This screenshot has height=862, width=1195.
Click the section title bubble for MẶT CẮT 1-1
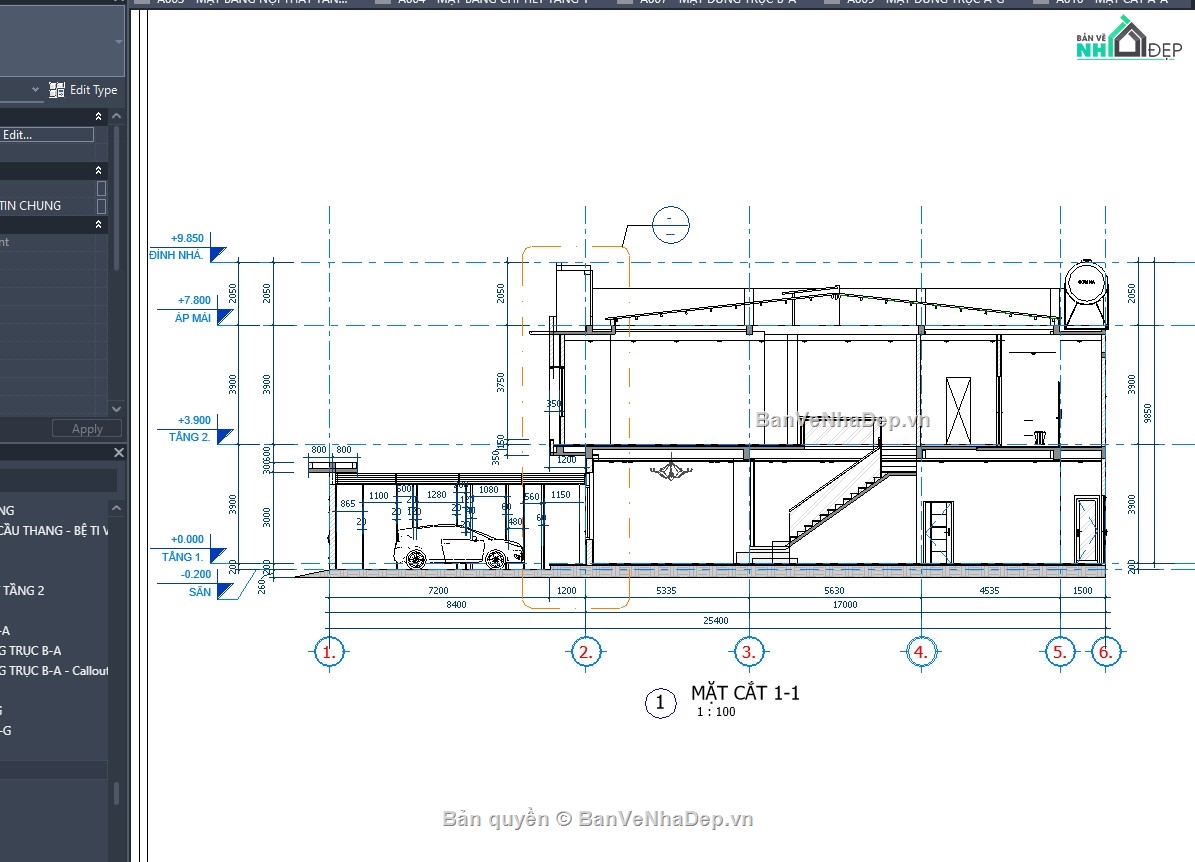click(660, 703)
